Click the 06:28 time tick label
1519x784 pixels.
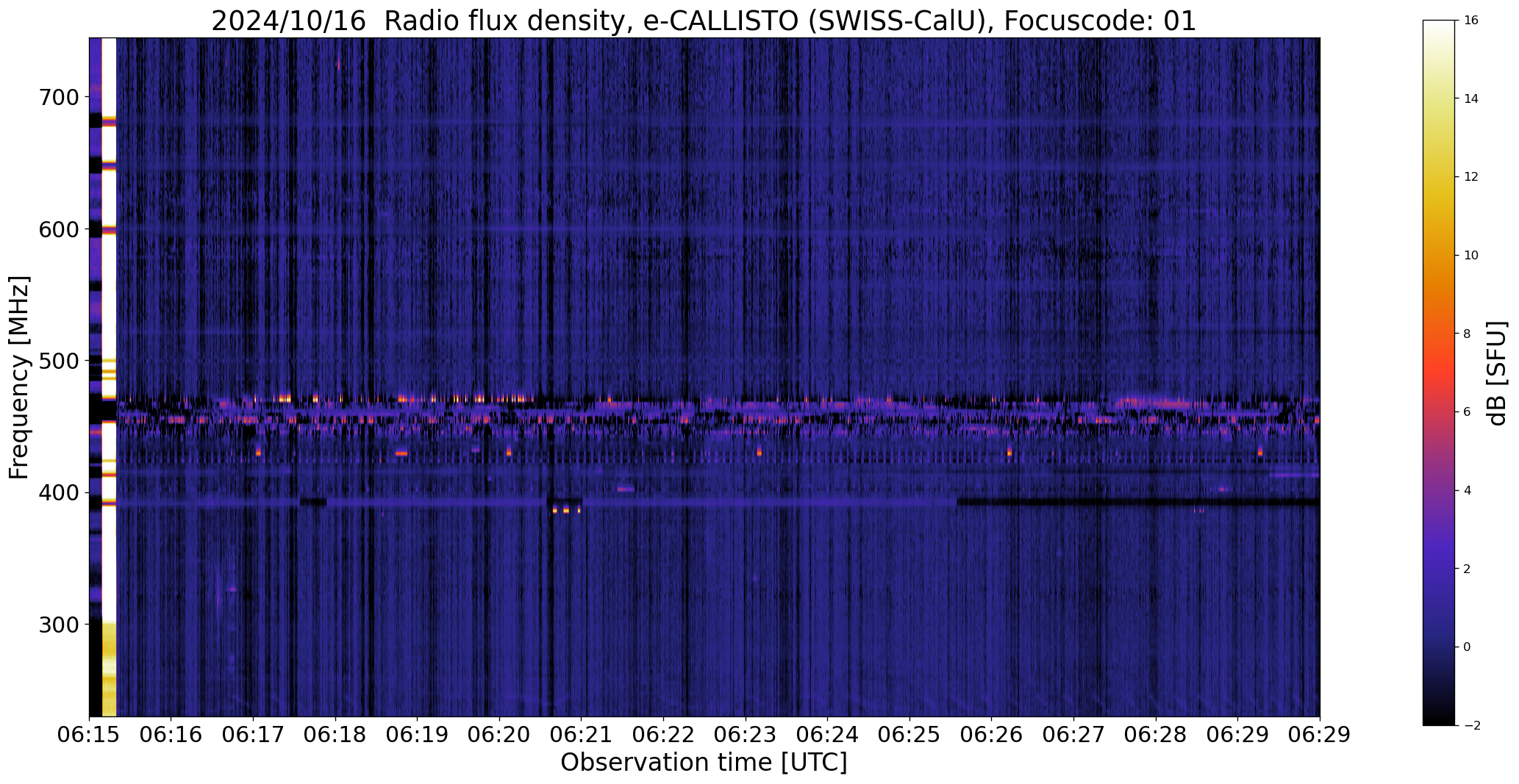pos(1156,735)
